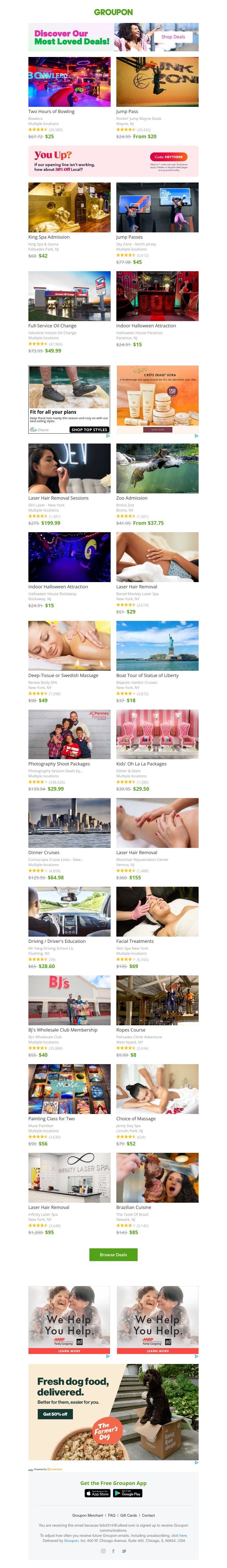
Task: Open the Gift Cards footer link
Action: 128,1515
